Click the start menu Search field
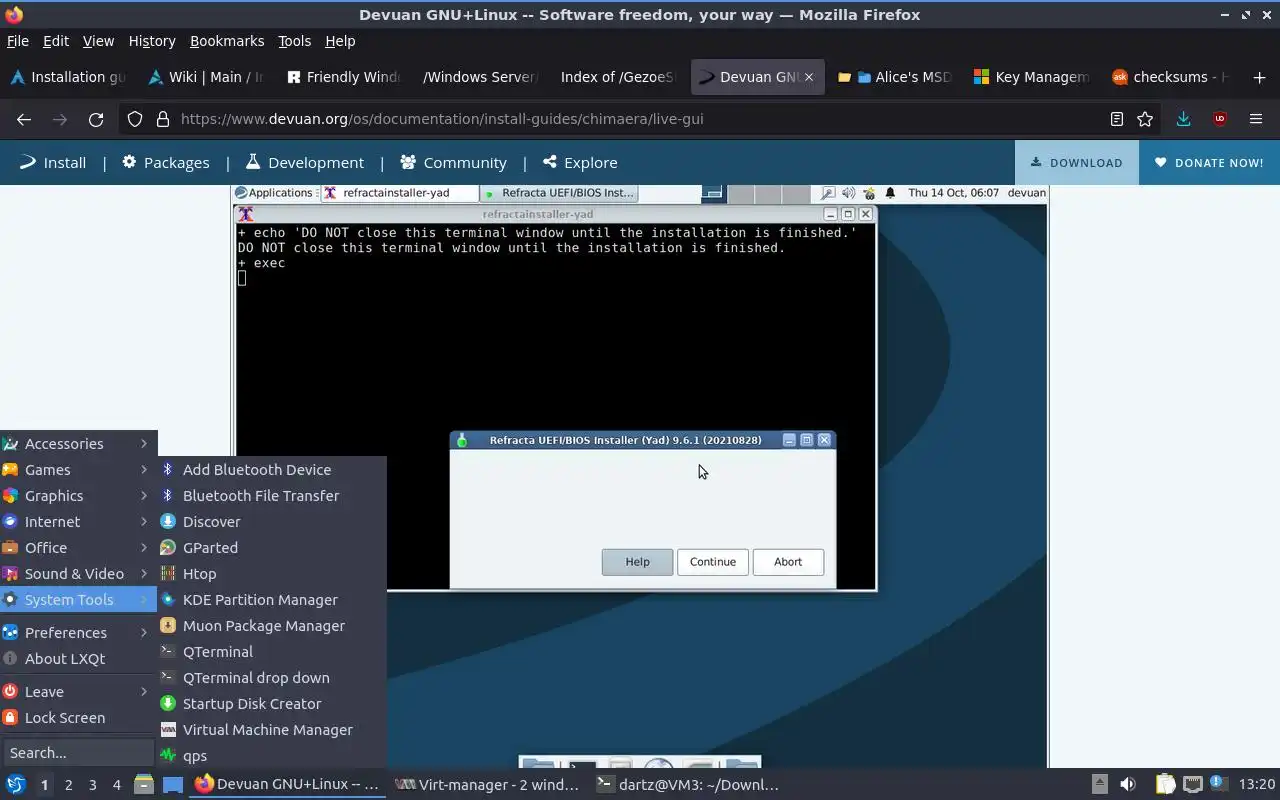1280x800 pixels. [x=78, y=752]
